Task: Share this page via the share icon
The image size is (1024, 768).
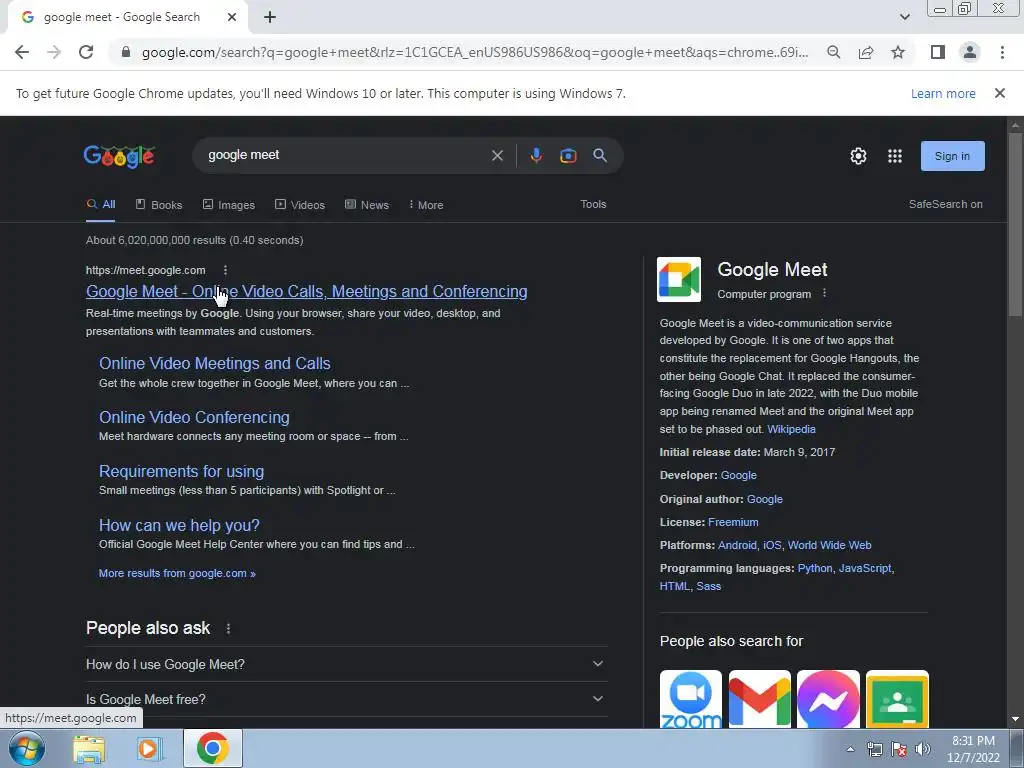Action: coord(866,52)
